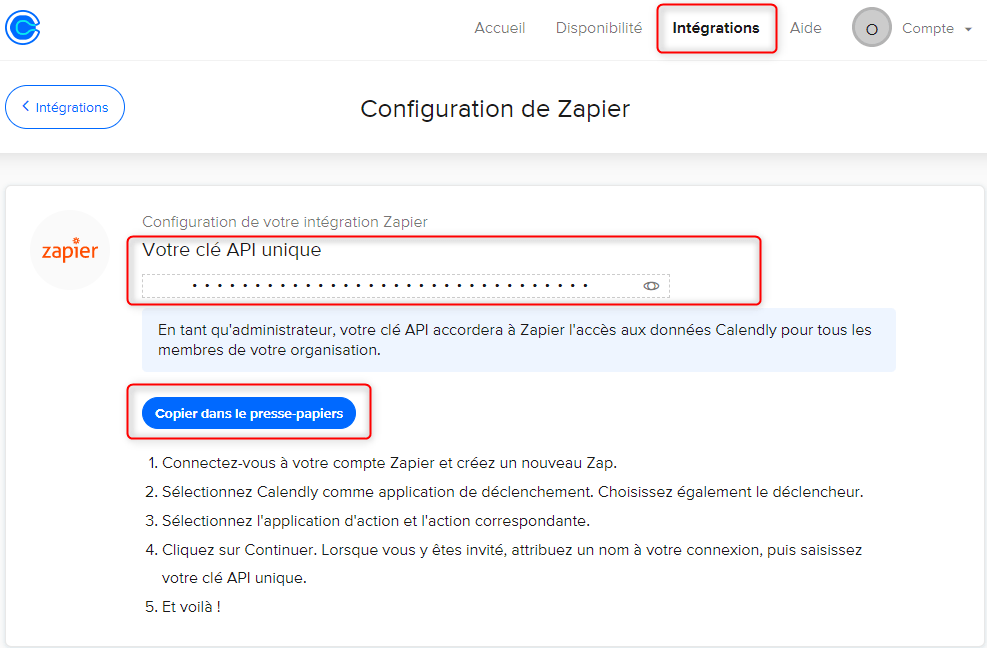The height and width of the screenshot is (648, 987).
Task: Return via the Intégrations back button
Action: pos(65,107)
